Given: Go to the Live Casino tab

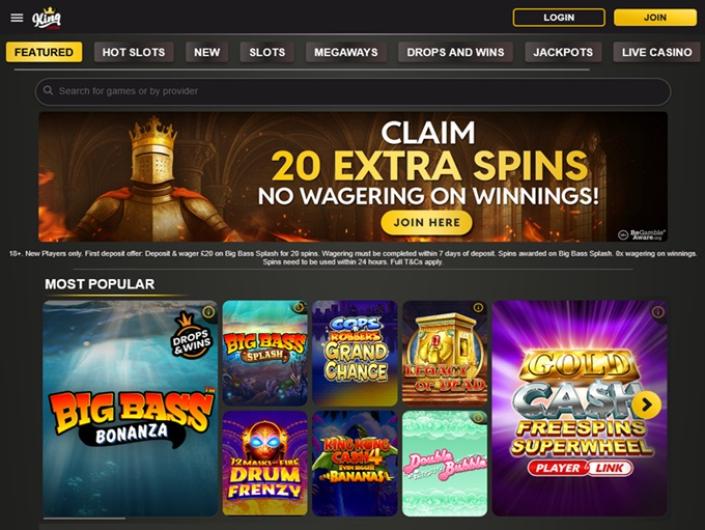Looking at the screenshot, I should 656,52.
